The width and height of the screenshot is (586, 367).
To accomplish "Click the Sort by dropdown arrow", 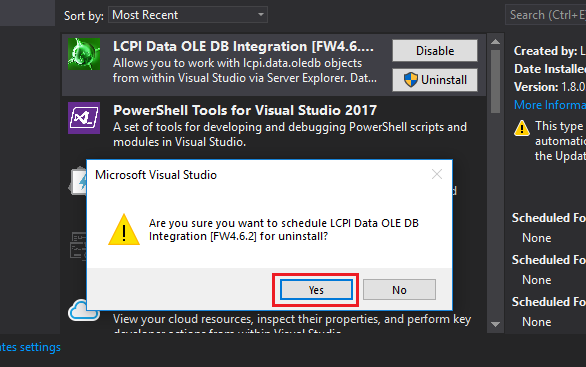I will tap(261, 15).
